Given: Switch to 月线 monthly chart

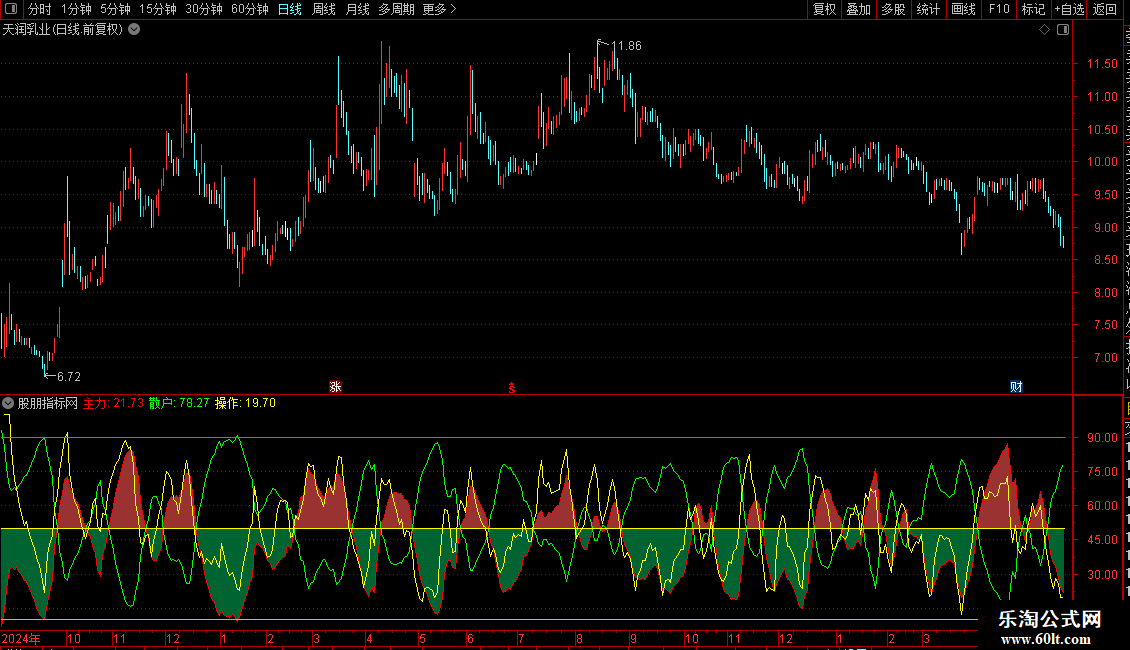Looking at the screenshot, I should coord(357,9).
